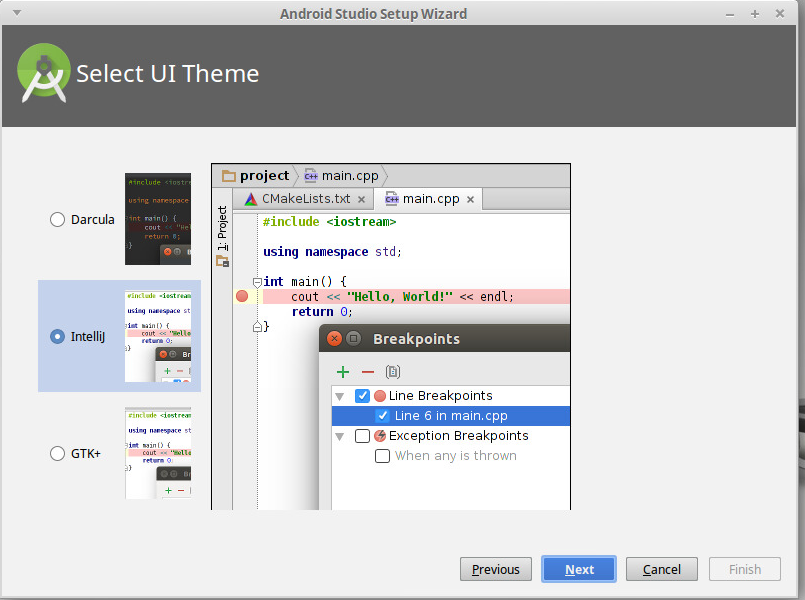Close the Breakpoints dialog with red button
The height and width of the screenshot is (600, 805).
334,339
